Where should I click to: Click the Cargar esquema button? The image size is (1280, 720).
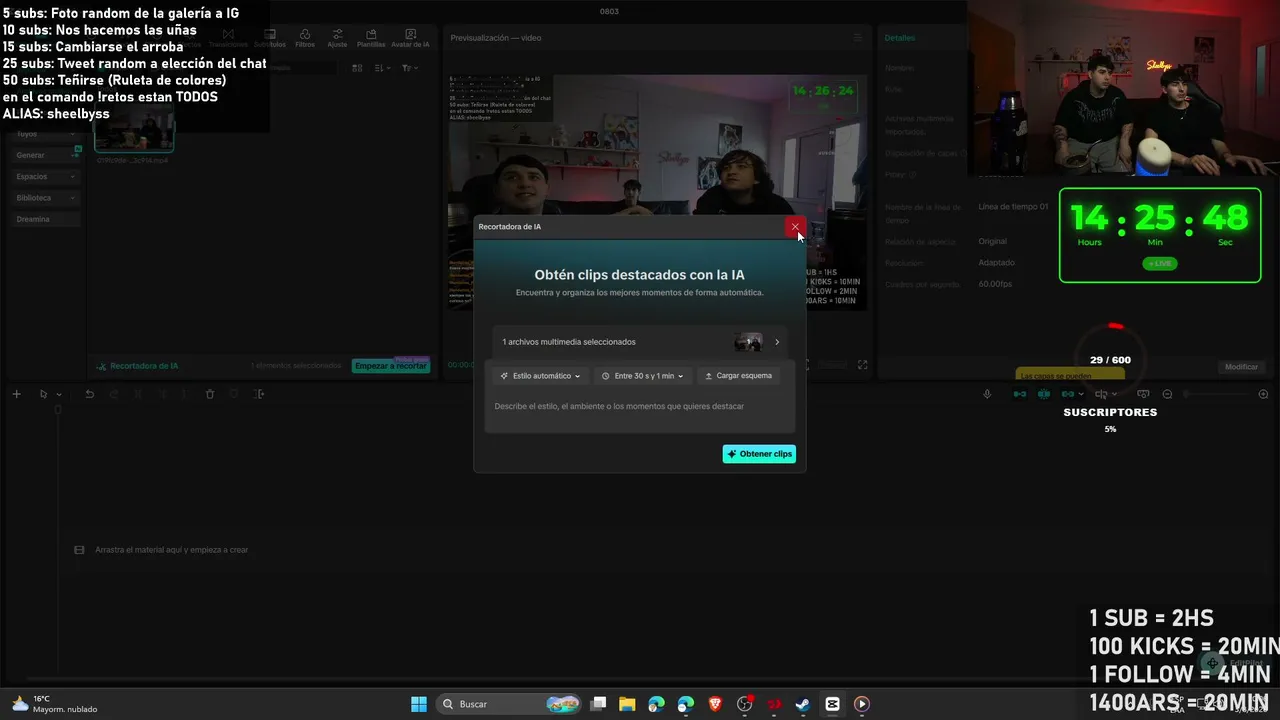click(x=739, y=376)
